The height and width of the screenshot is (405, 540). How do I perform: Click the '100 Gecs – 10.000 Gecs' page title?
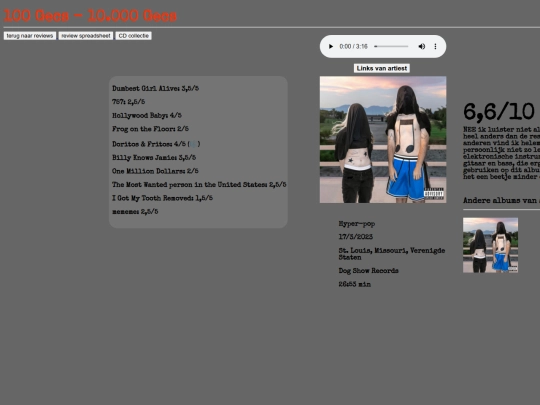point(90,16)
